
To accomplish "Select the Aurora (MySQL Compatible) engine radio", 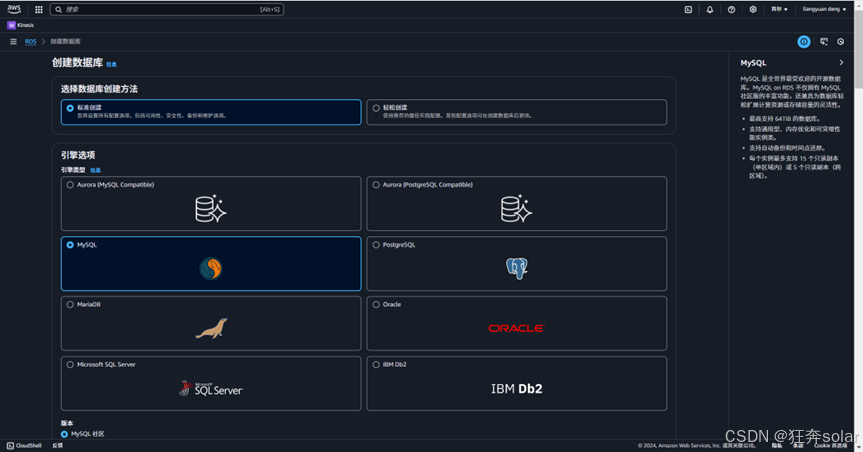I will coord(70,185).
